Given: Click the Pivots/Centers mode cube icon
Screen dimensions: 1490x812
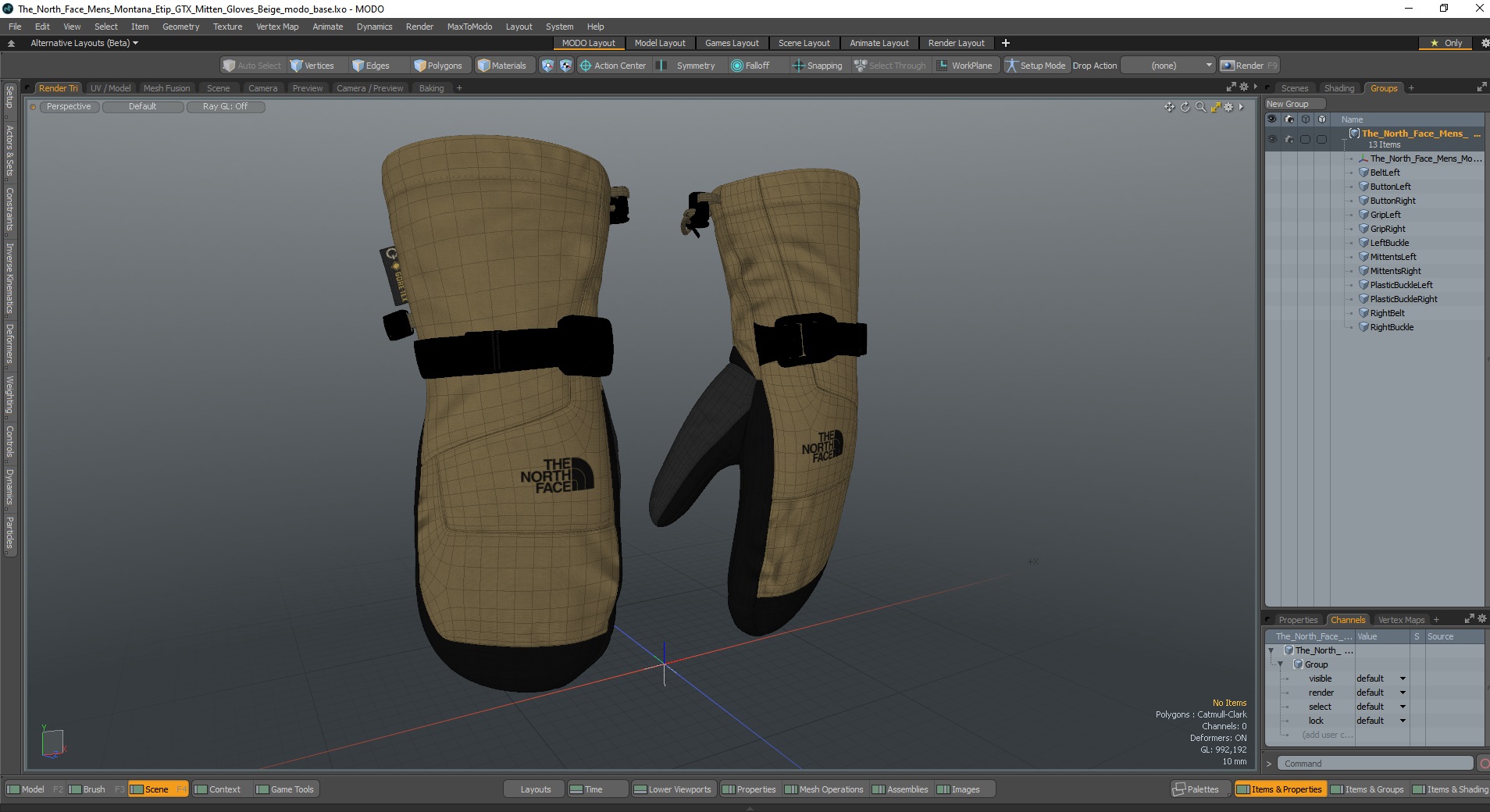Looking at the screenshot, I should 566,66.
